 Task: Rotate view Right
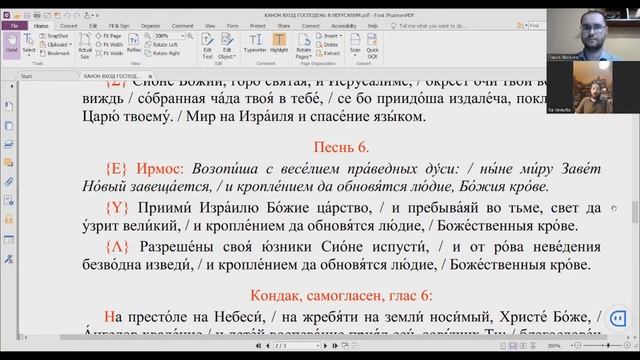[162, 53]
